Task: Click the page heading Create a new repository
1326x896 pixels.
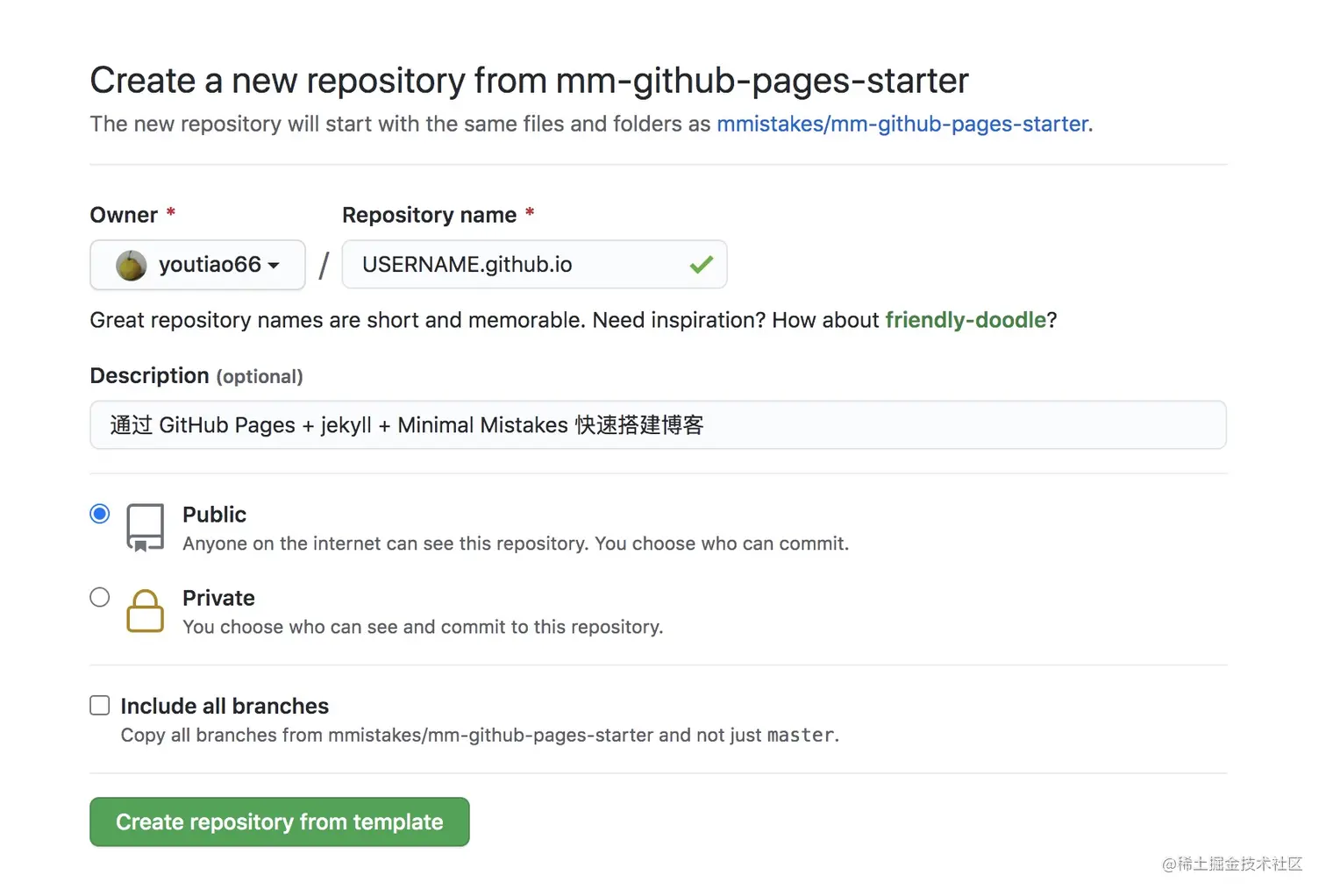Action: pos(529,81)
